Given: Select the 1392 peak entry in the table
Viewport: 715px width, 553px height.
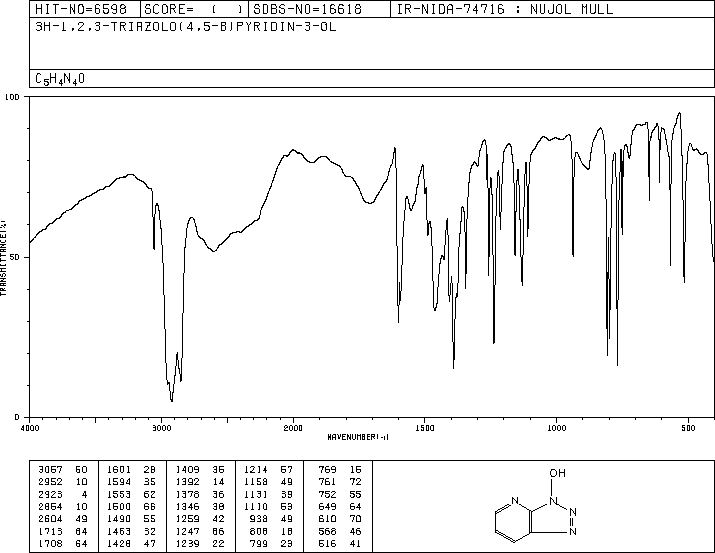Looking at the screenshot, I should 200,482.
